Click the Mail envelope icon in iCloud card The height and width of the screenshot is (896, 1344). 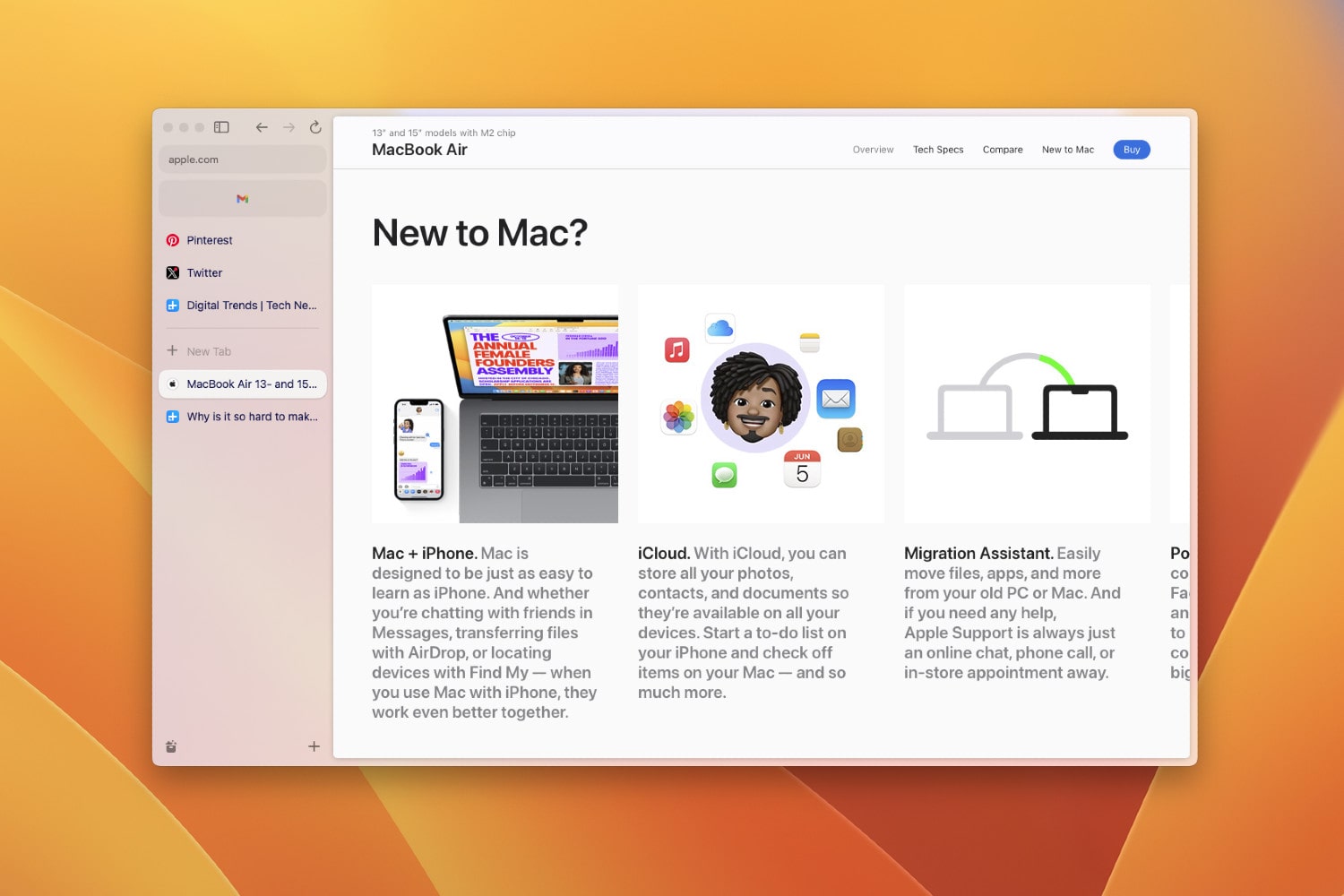pyautogui.click(x=836, y=399)
